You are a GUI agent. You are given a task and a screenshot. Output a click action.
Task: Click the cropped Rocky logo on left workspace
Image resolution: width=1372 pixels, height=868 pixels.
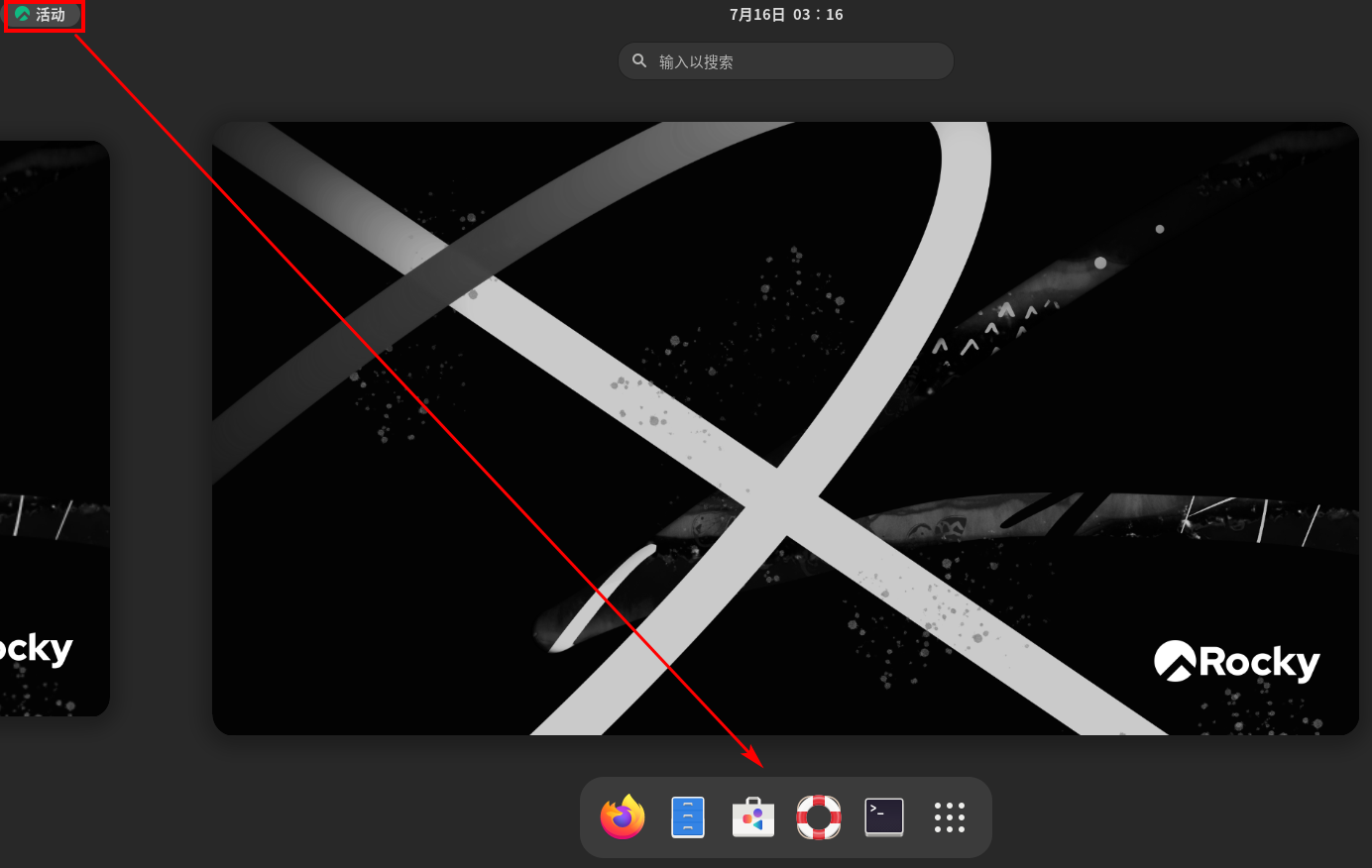pyautogui.click(x=36, y=649)
